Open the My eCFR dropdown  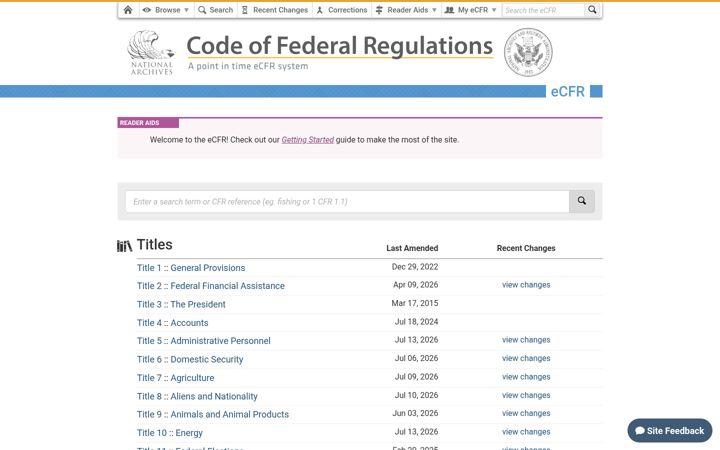pos(471,10)
